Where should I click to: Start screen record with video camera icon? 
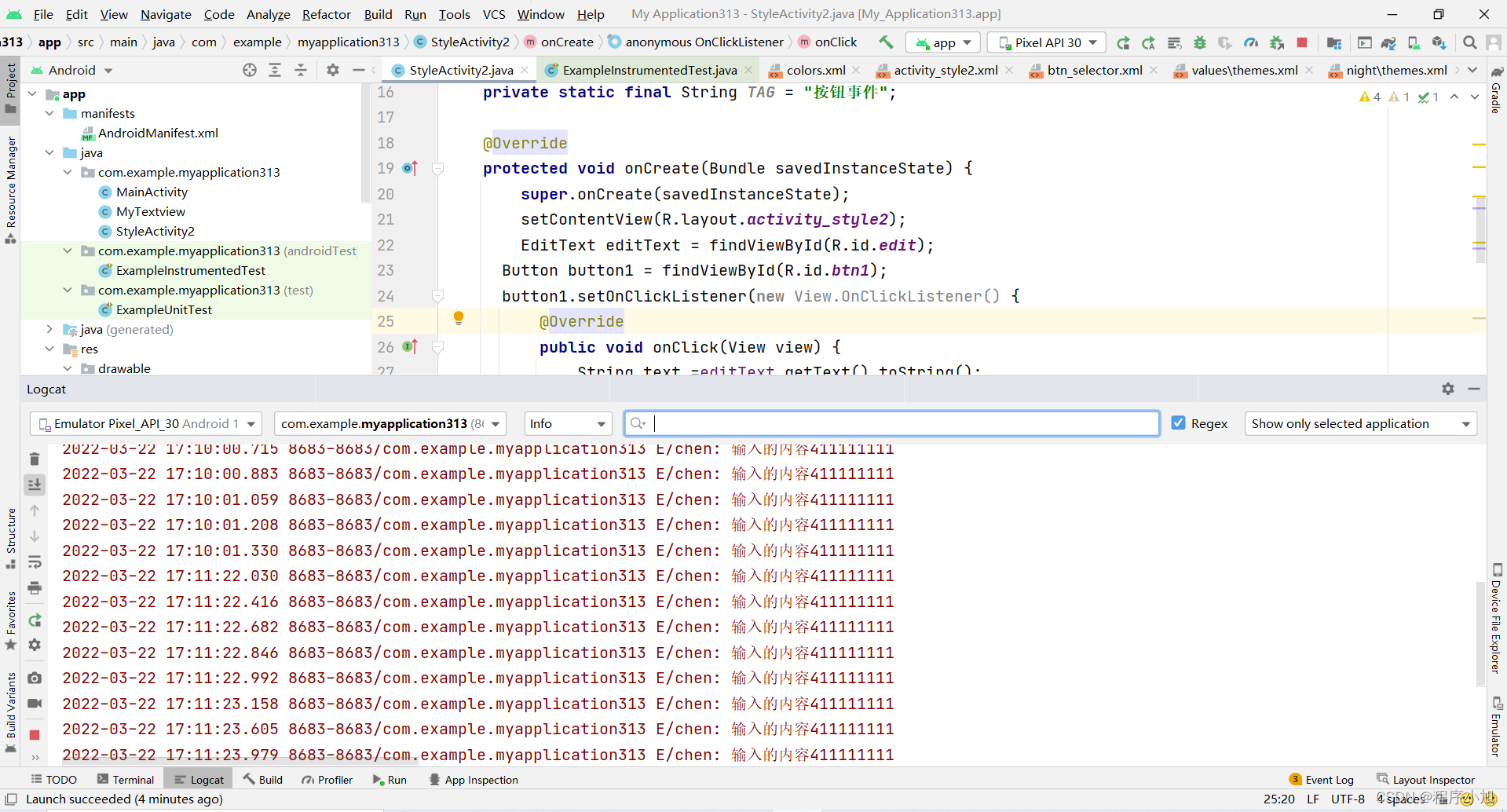pyautogui.click(x=35, y=704)
